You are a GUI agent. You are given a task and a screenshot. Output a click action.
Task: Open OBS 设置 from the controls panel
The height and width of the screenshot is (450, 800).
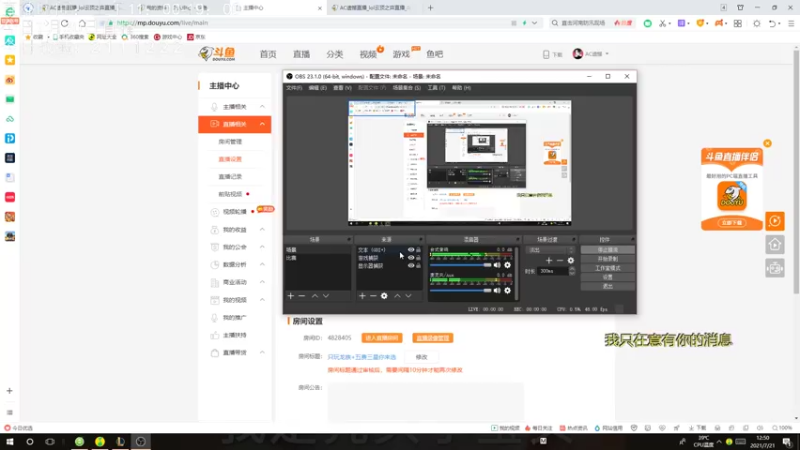[x=607, y=277]
